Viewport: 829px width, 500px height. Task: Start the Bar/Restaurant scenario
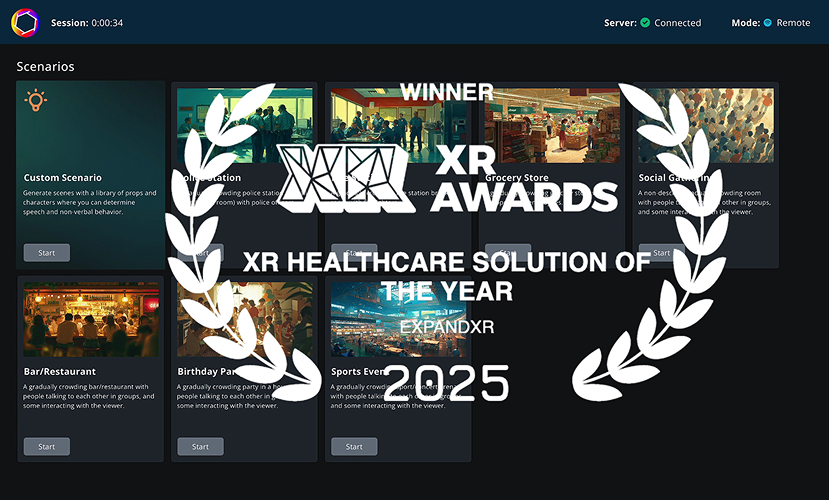click(x=47, y=447)
